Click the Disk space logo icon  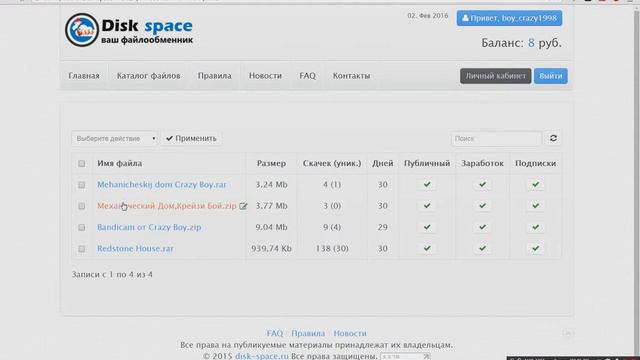(x=82, y=30)
